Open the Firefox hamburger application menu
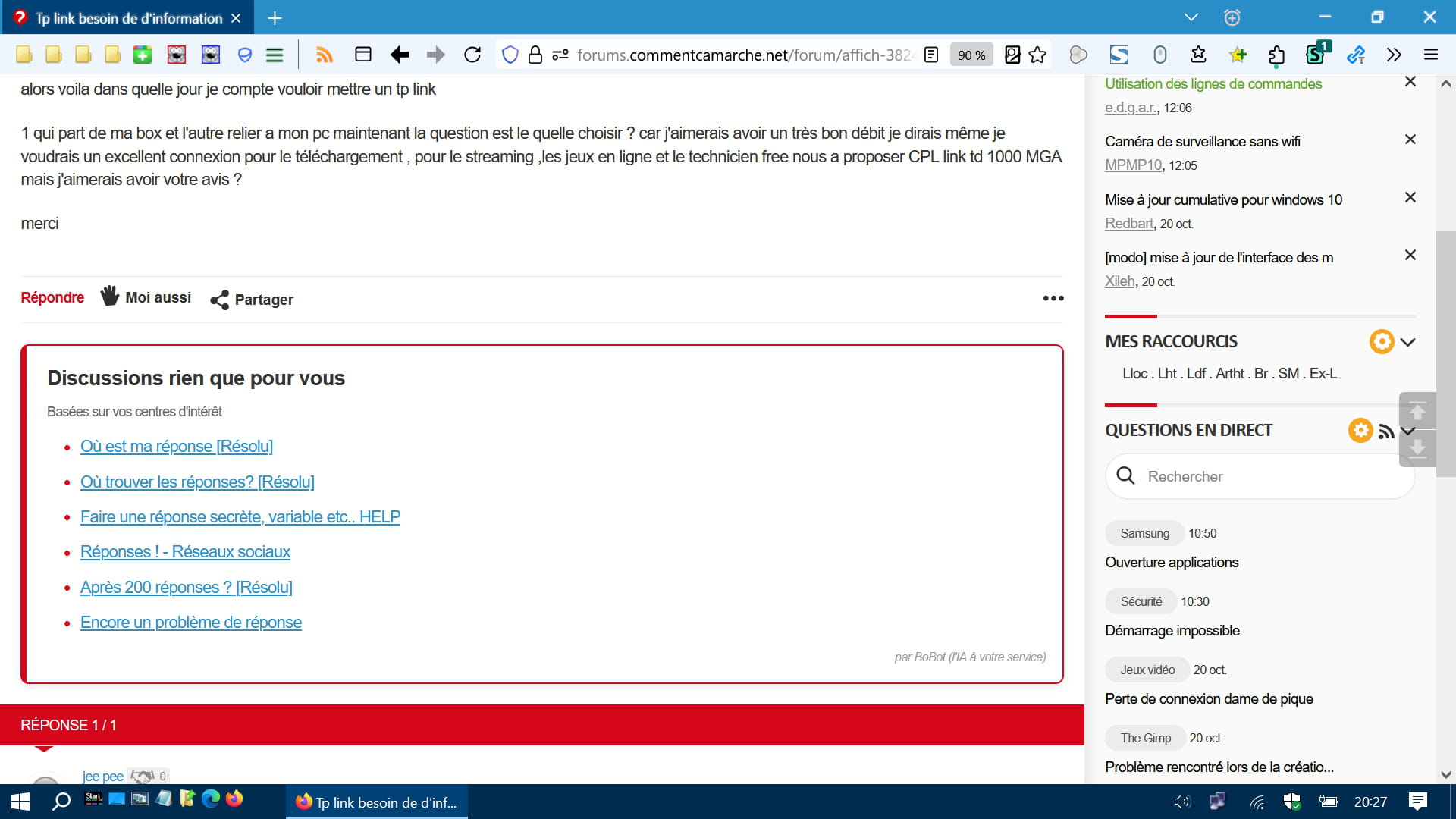The width and height of the screenshot is (1456, 819). (x=1431, y=55)
